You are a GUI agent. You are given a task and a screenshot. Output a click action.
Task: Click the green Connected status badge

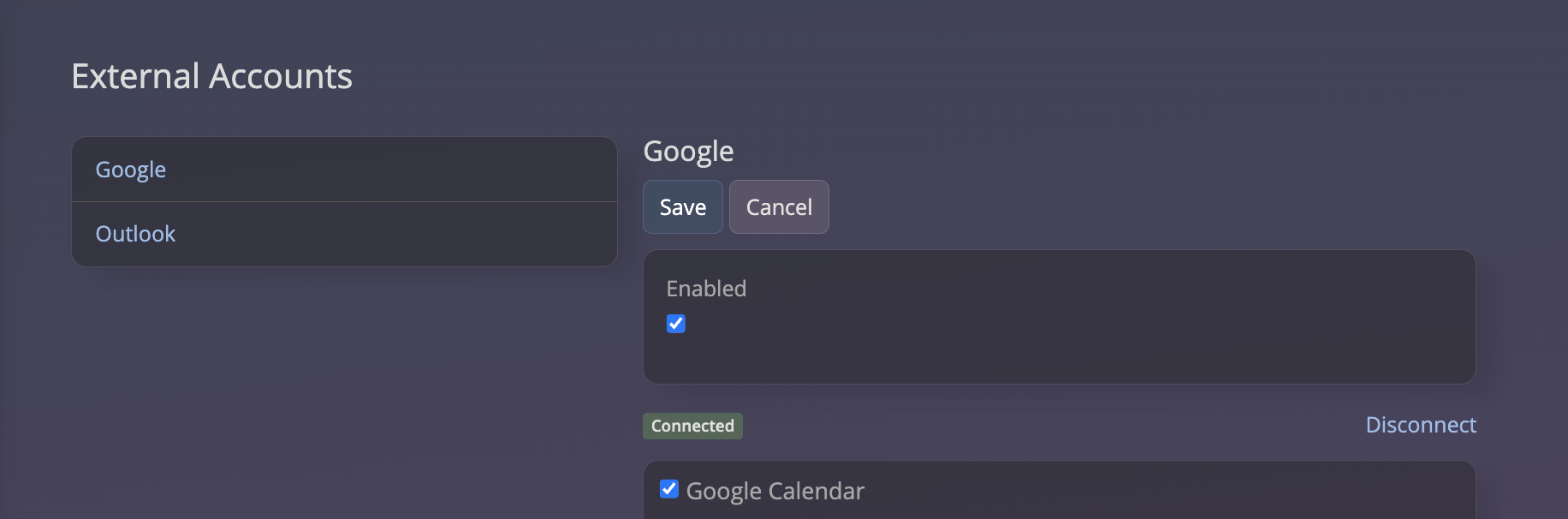click(x=692, y=426)
